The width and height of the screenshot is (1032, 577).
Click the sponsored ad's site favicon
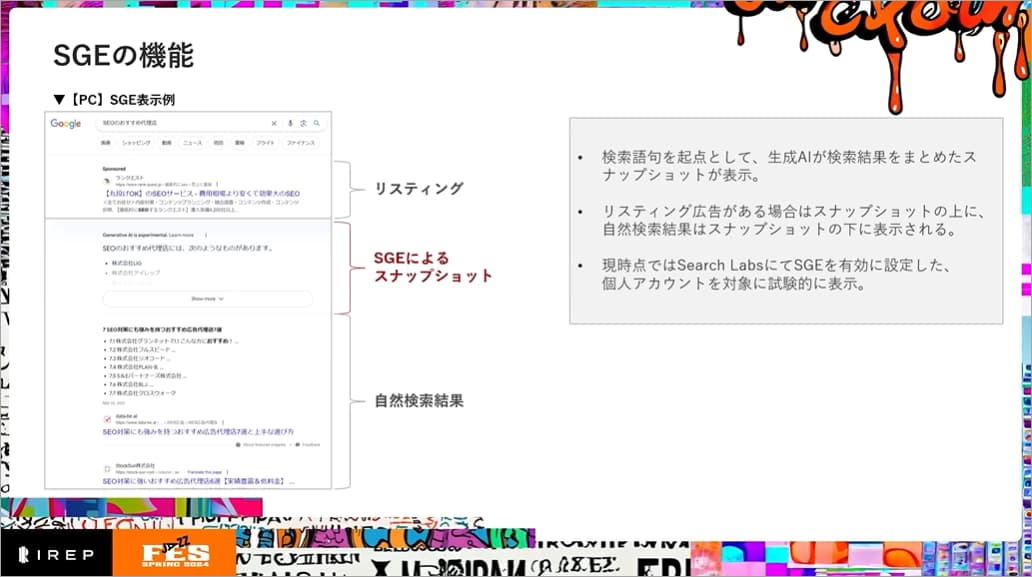107,180
